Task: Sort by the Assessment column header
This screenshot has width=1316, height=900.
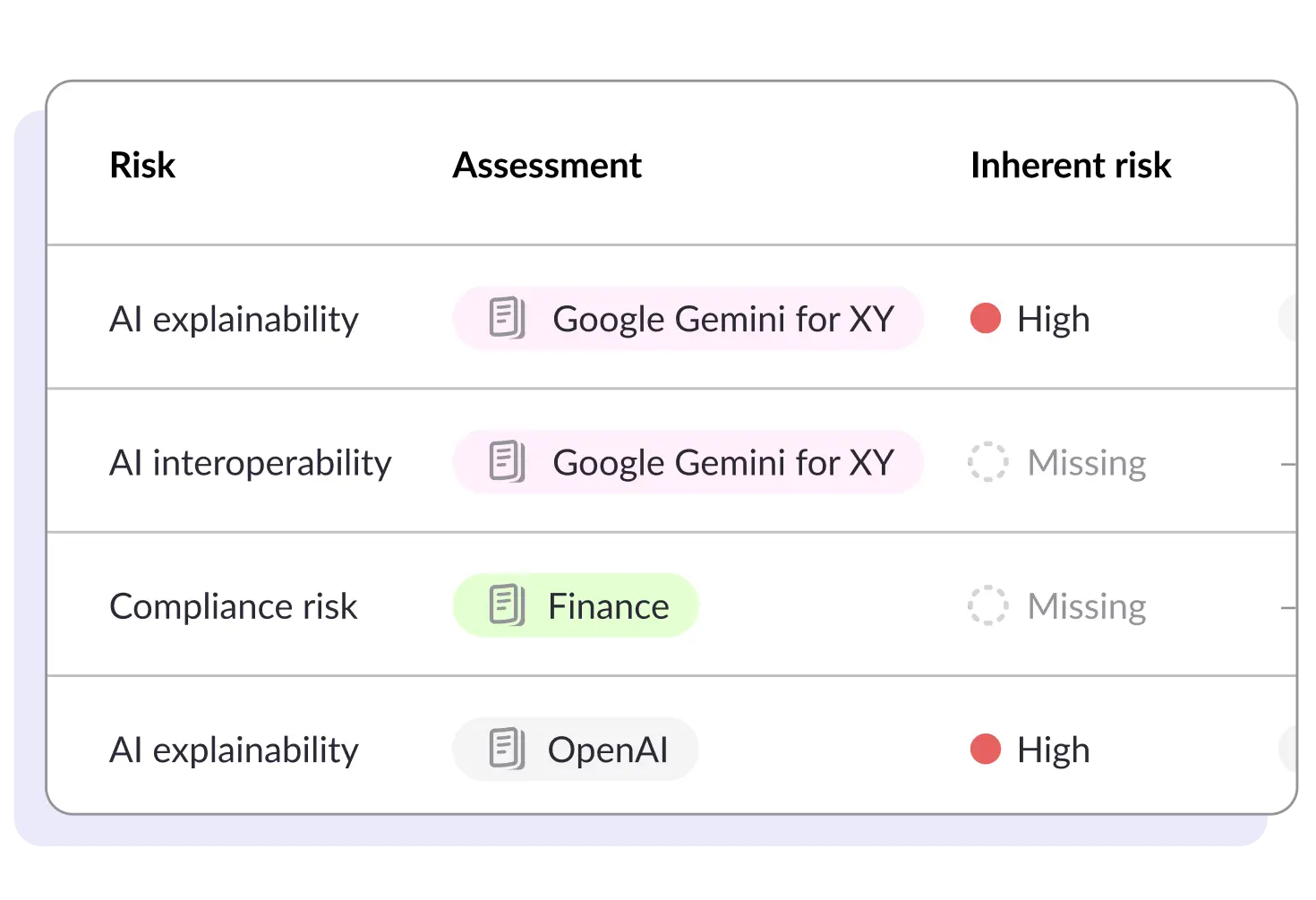Action: pyautogui.click(x=547, y=165)
